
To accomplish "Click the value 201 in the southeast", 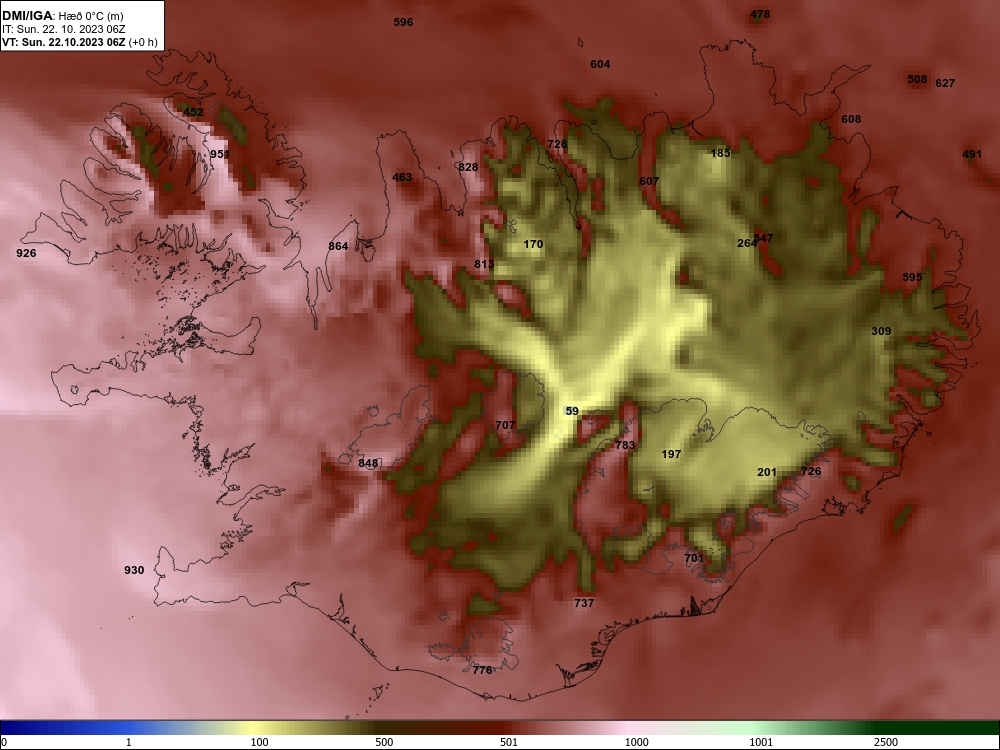I will click(767, 473).
